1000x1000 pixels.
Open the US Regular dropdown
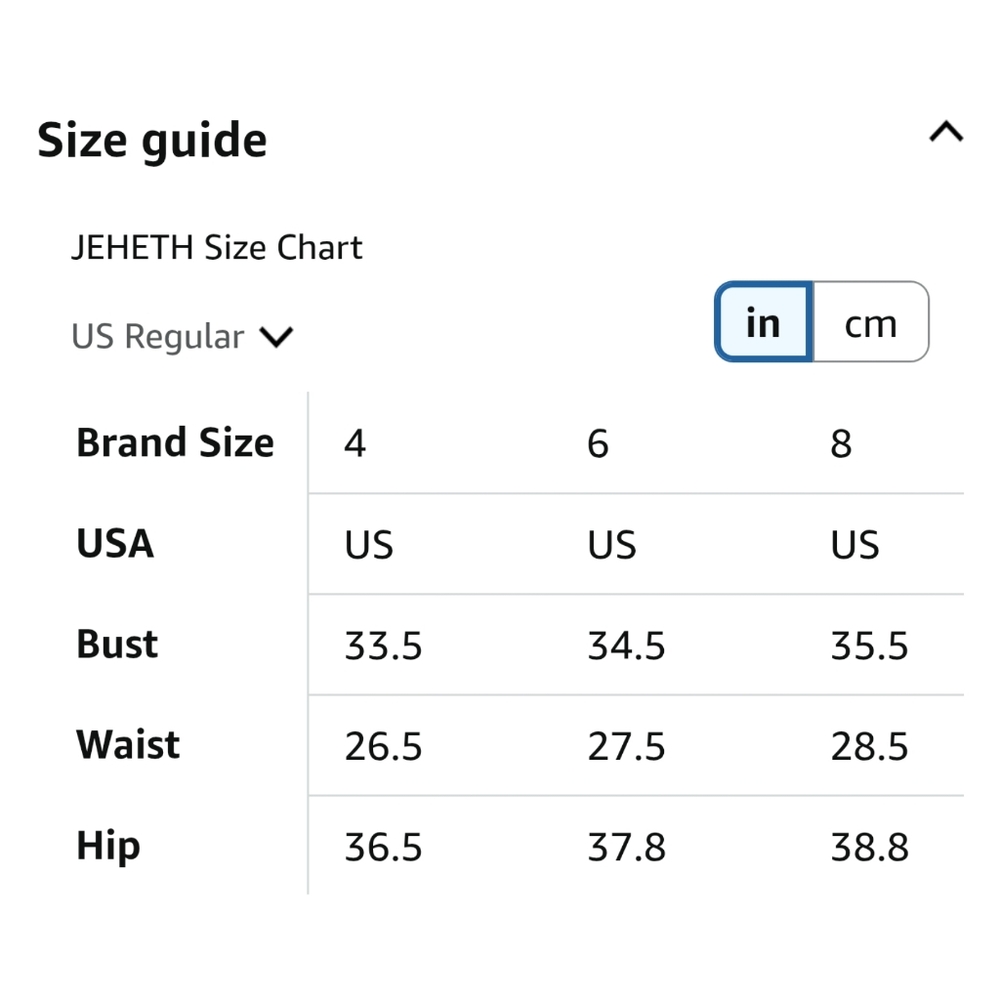(x=182, y=336)
